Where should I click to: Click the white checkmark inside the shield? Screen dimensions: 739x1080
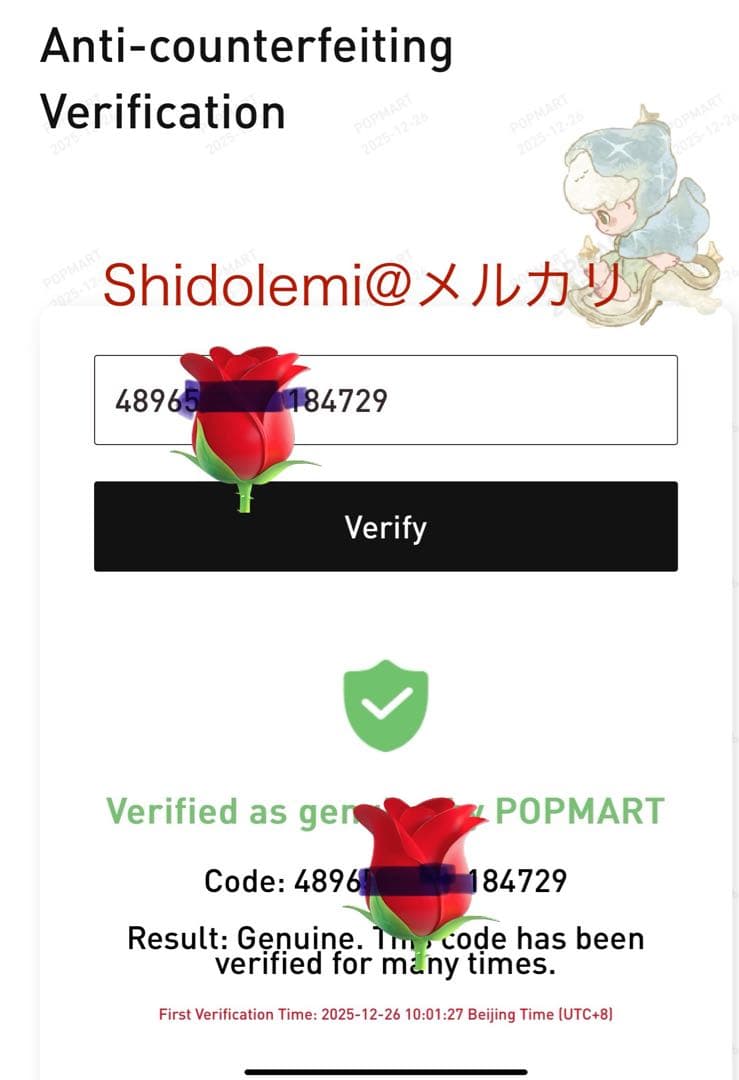tap(386, 704)
